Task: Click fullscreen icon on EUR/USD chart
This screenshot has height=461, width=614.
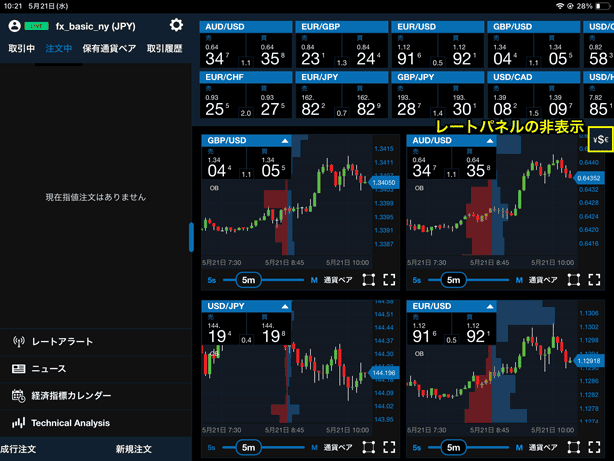Action: [x=594, y=447]
